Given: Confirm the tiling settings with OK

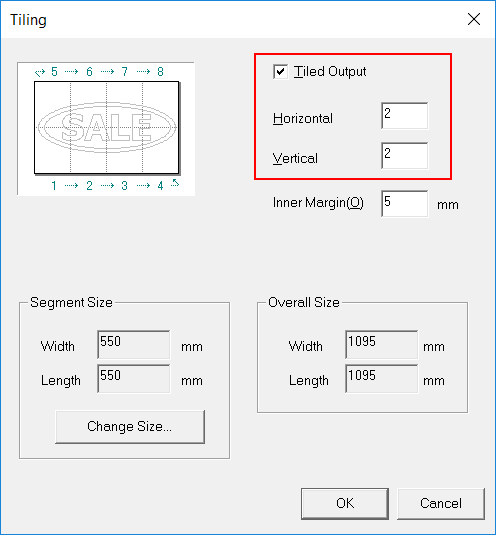Looking at the screenshot, I should point(345,504).
